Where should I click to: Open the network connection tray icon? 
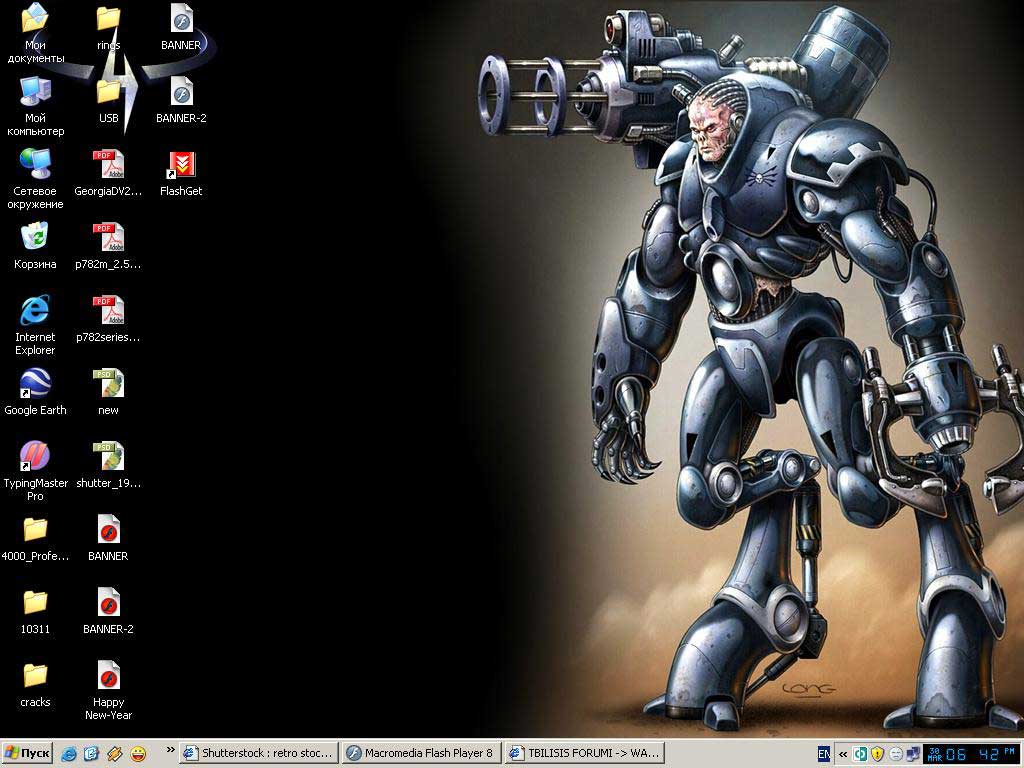coord(912,754)
